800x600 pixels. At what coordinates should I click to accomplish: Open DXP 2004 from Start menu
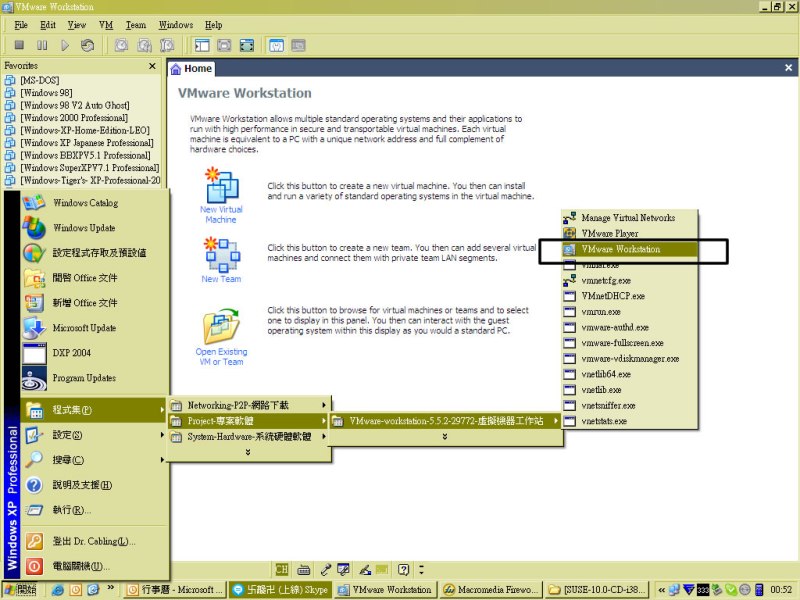point(94,353)
